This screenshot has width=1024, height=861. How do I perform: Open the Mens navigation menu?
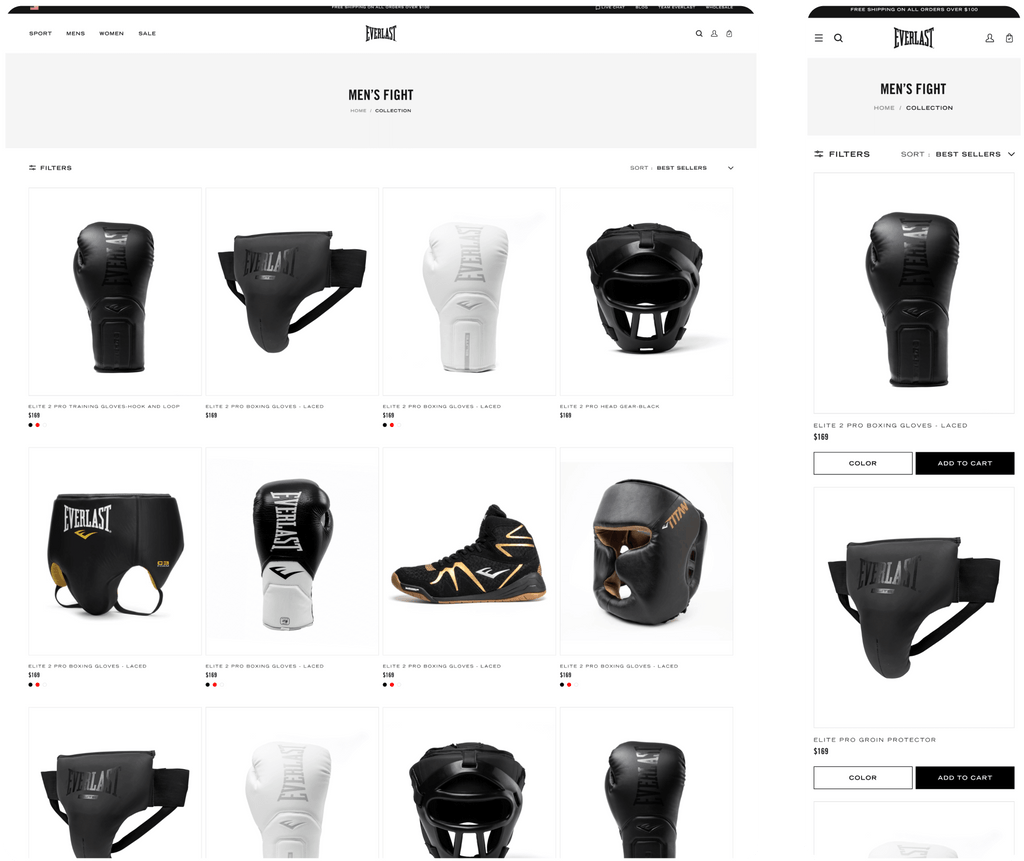(x=75, y=33)
